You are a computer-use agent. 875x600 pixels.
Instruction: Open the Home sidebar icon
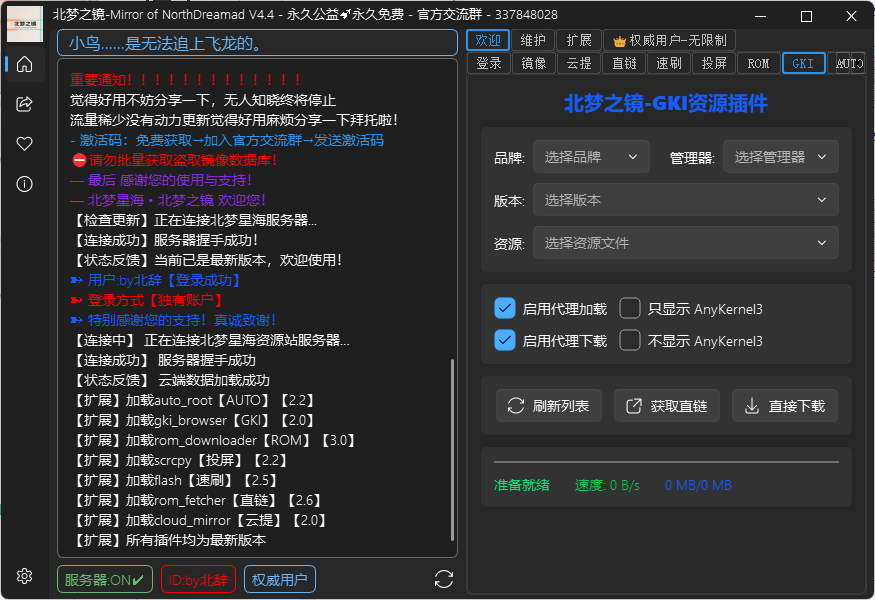pyautogui.click(x=24, y=63)
